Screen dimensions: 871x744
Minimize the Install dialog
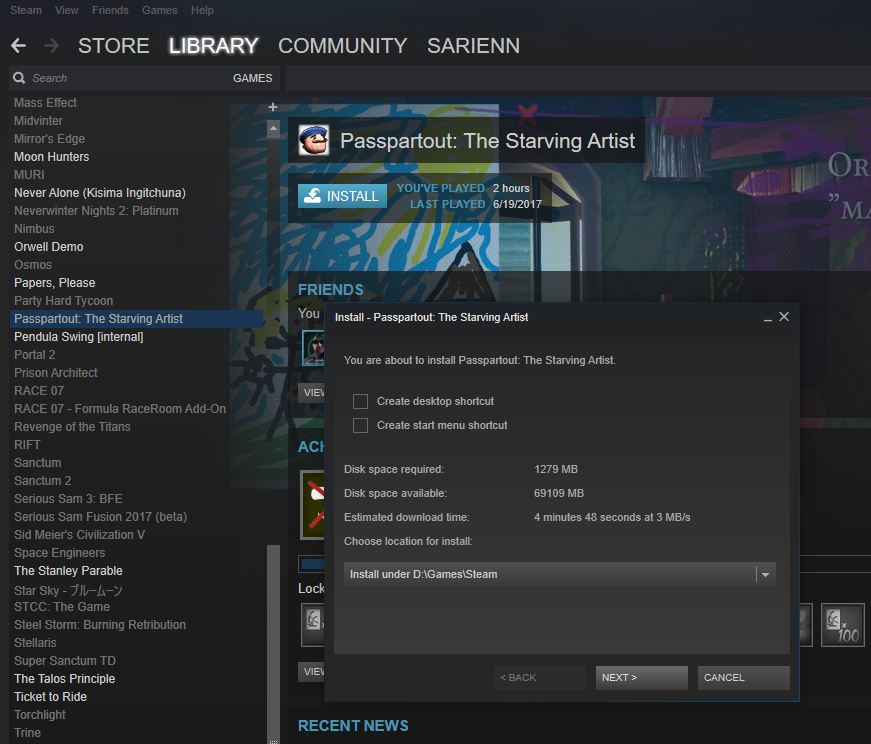(768, 318)
